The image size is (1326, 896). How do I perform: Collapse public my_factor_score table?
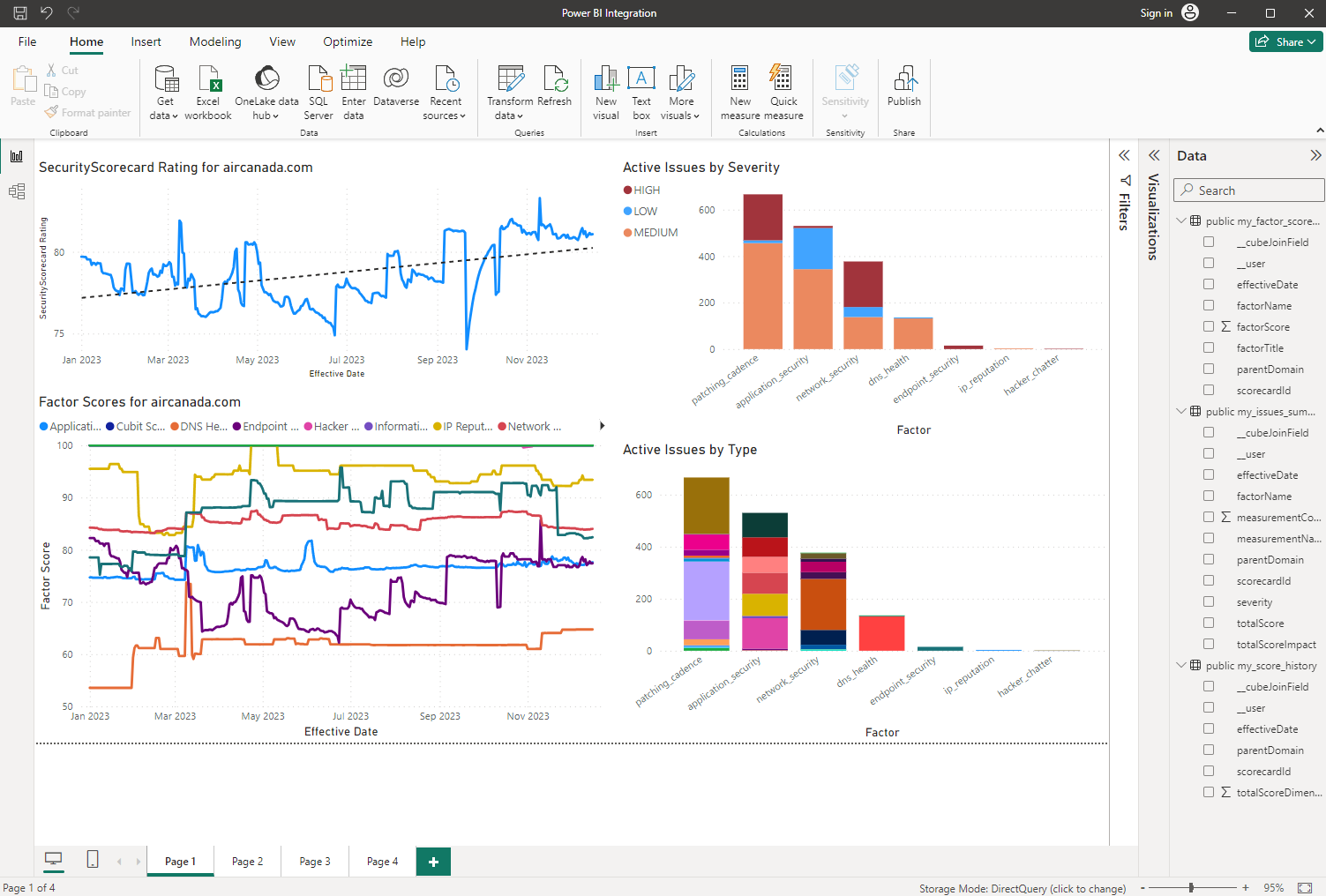point(1181,220)
